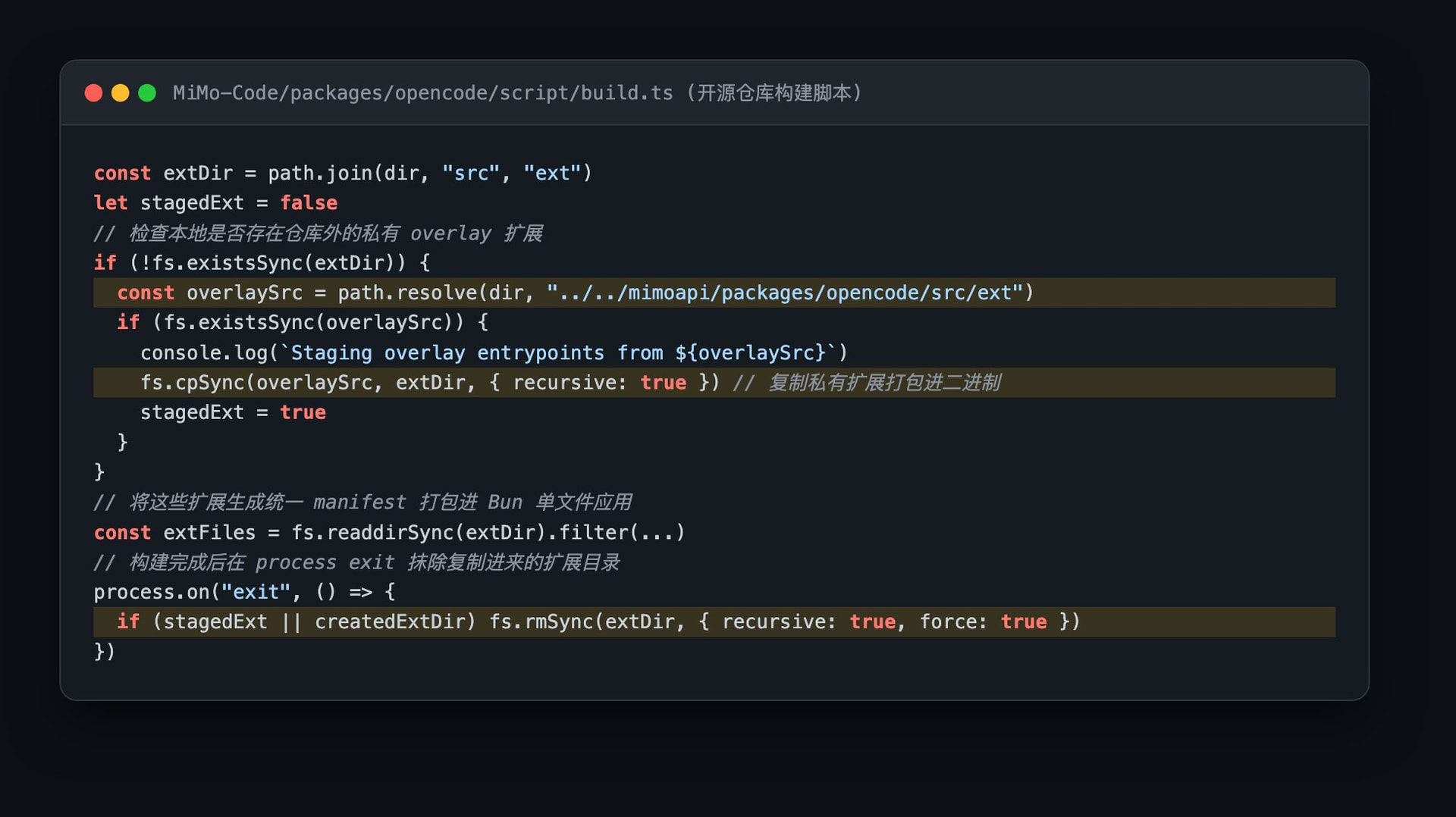Click the line 'const extDir = path.join'

coord(343,174)
